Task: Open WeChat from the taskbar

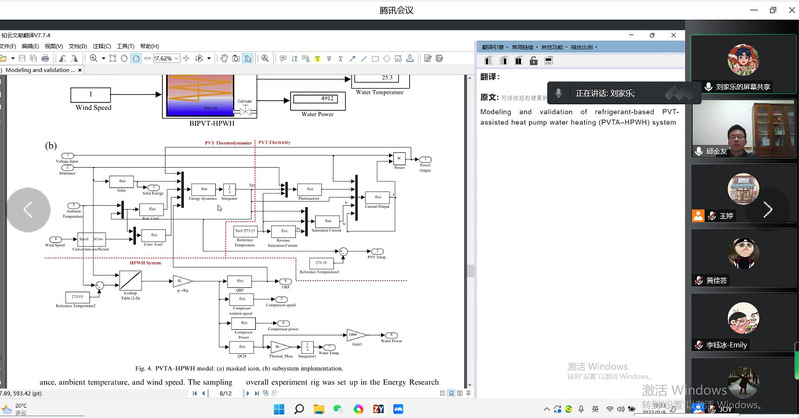Action: [x=338, y=409]
